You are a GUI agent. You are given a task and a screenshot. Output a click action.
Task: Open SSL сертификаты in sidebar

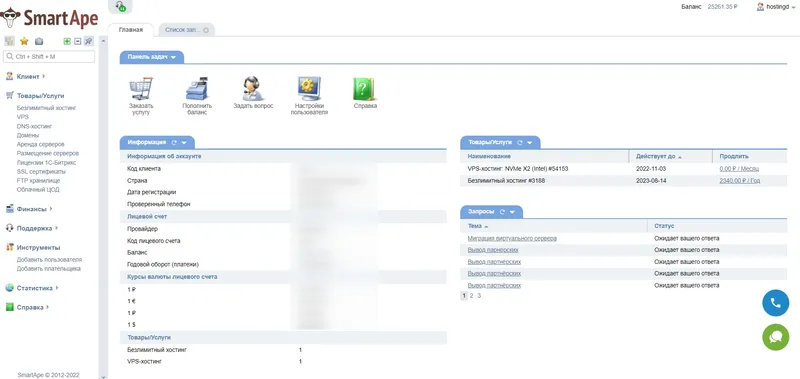41,172
